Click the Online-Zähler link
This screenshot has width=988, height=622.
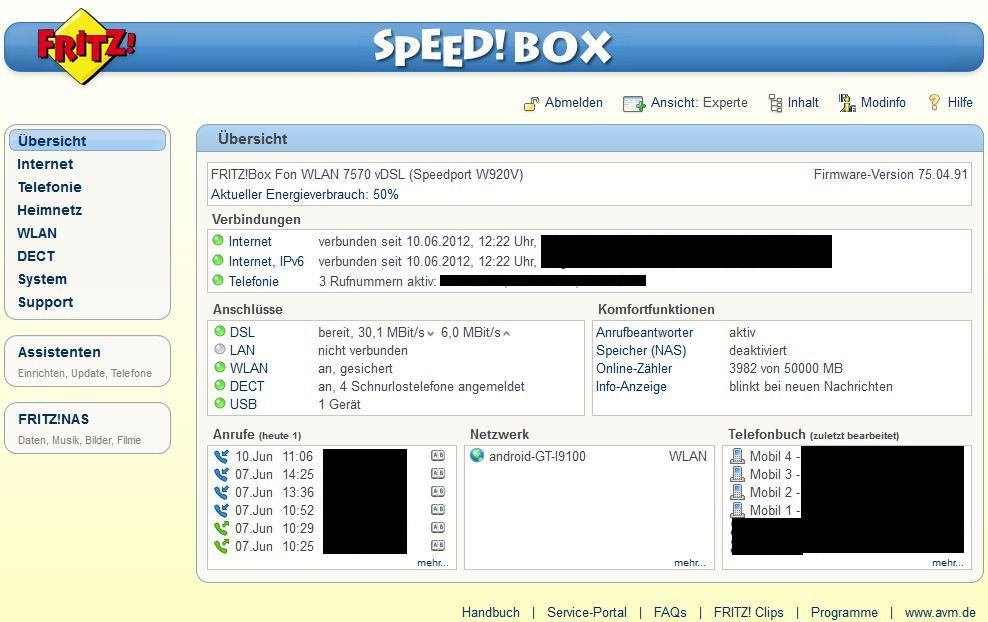tap(634, 368)
